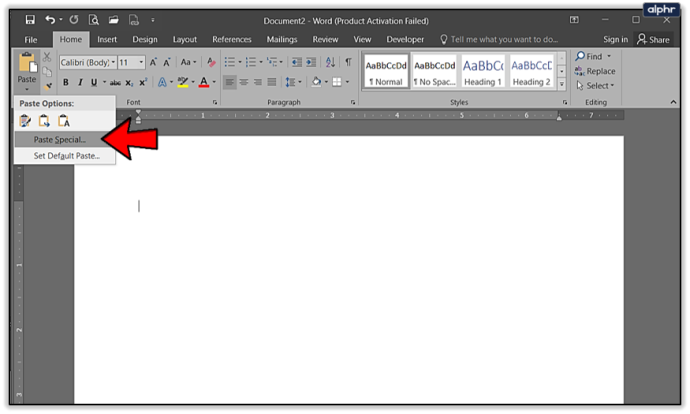Open the font size 11 dropdown
The width and height of the screenshot is (690, 414).
131,62
